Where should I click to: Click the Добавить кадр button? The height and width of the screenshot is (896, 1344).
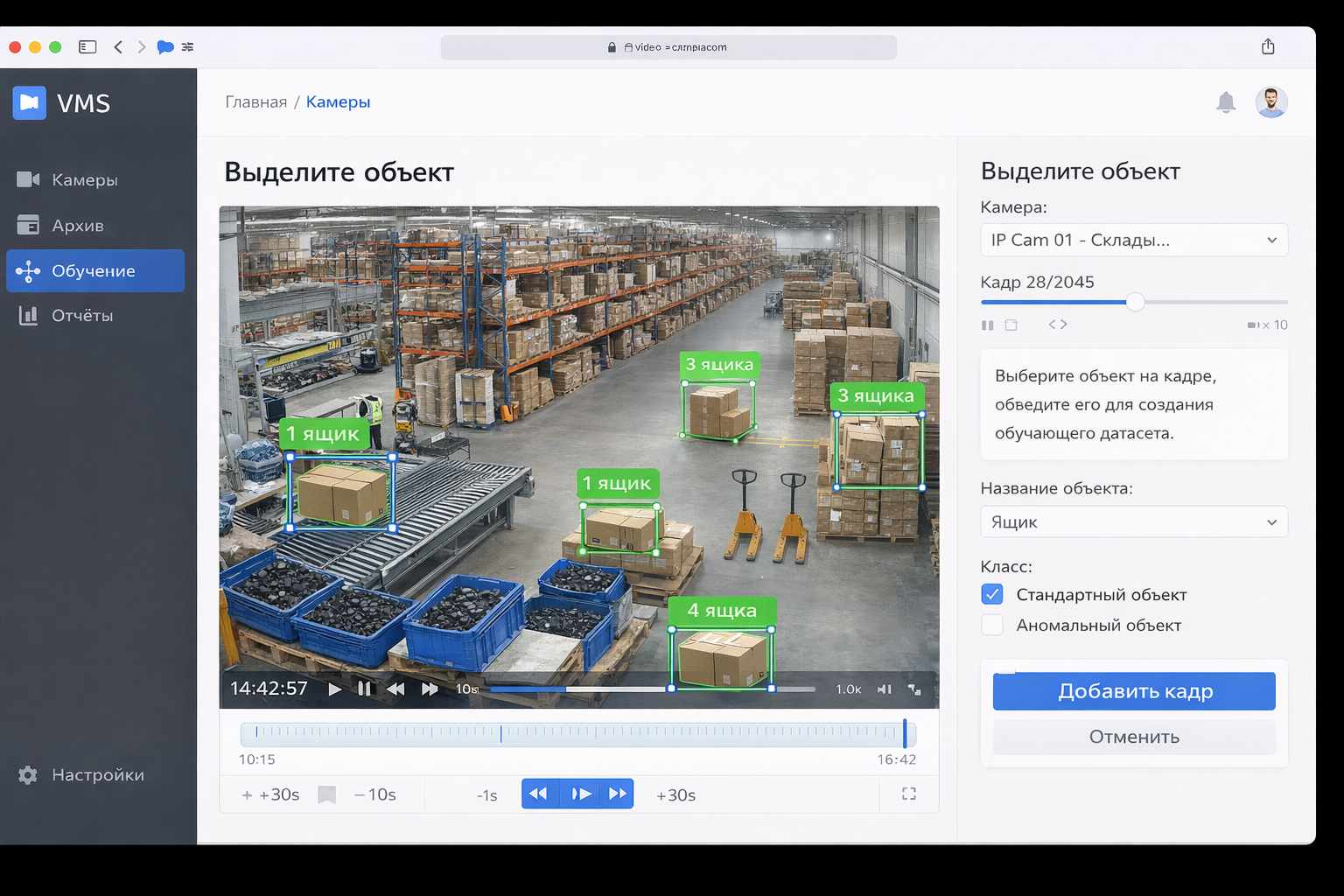pos(1133,691)
